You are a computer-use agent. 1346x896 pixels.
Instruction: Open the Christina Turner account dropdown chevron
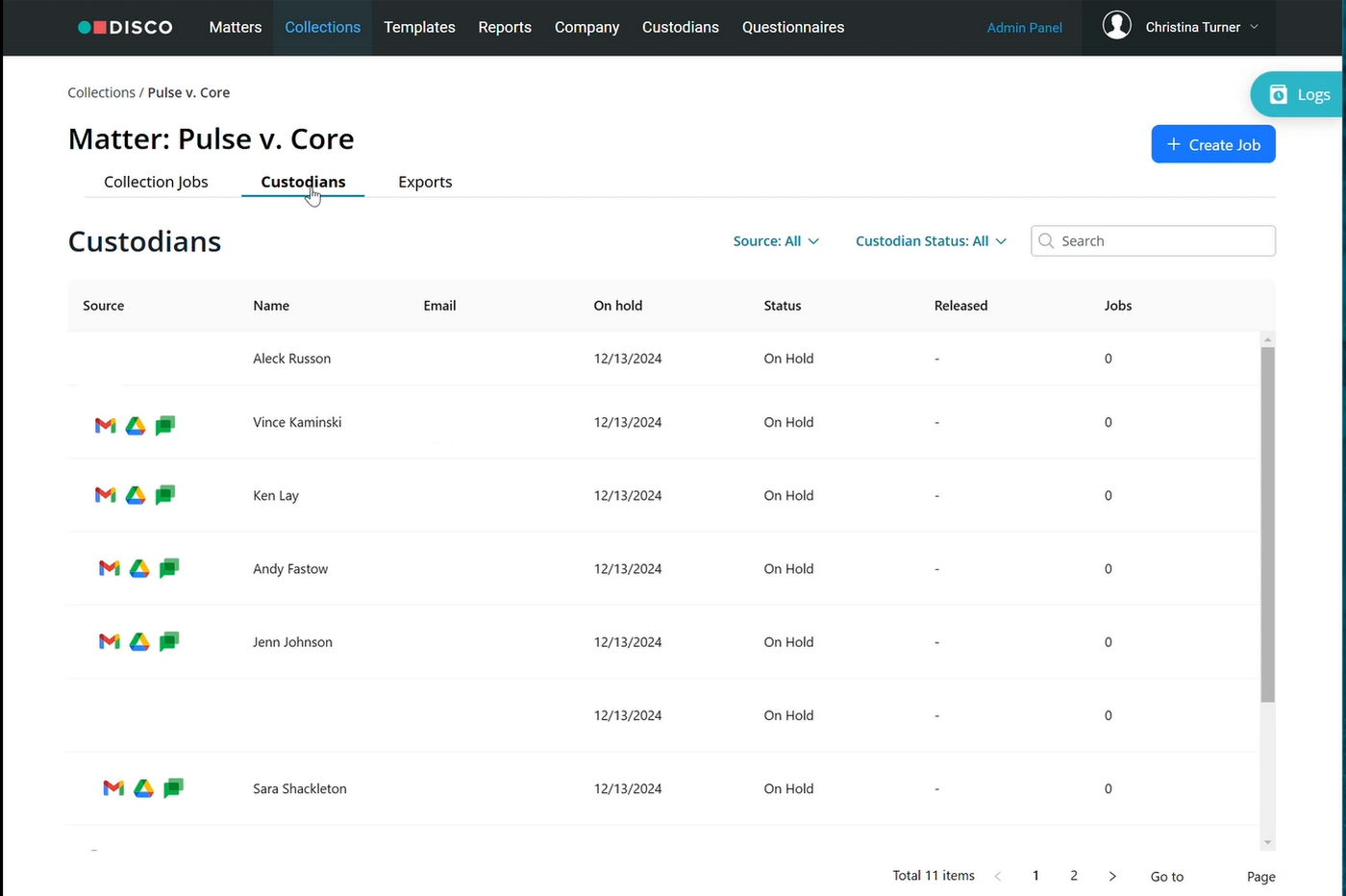[x=1254, y=27]
